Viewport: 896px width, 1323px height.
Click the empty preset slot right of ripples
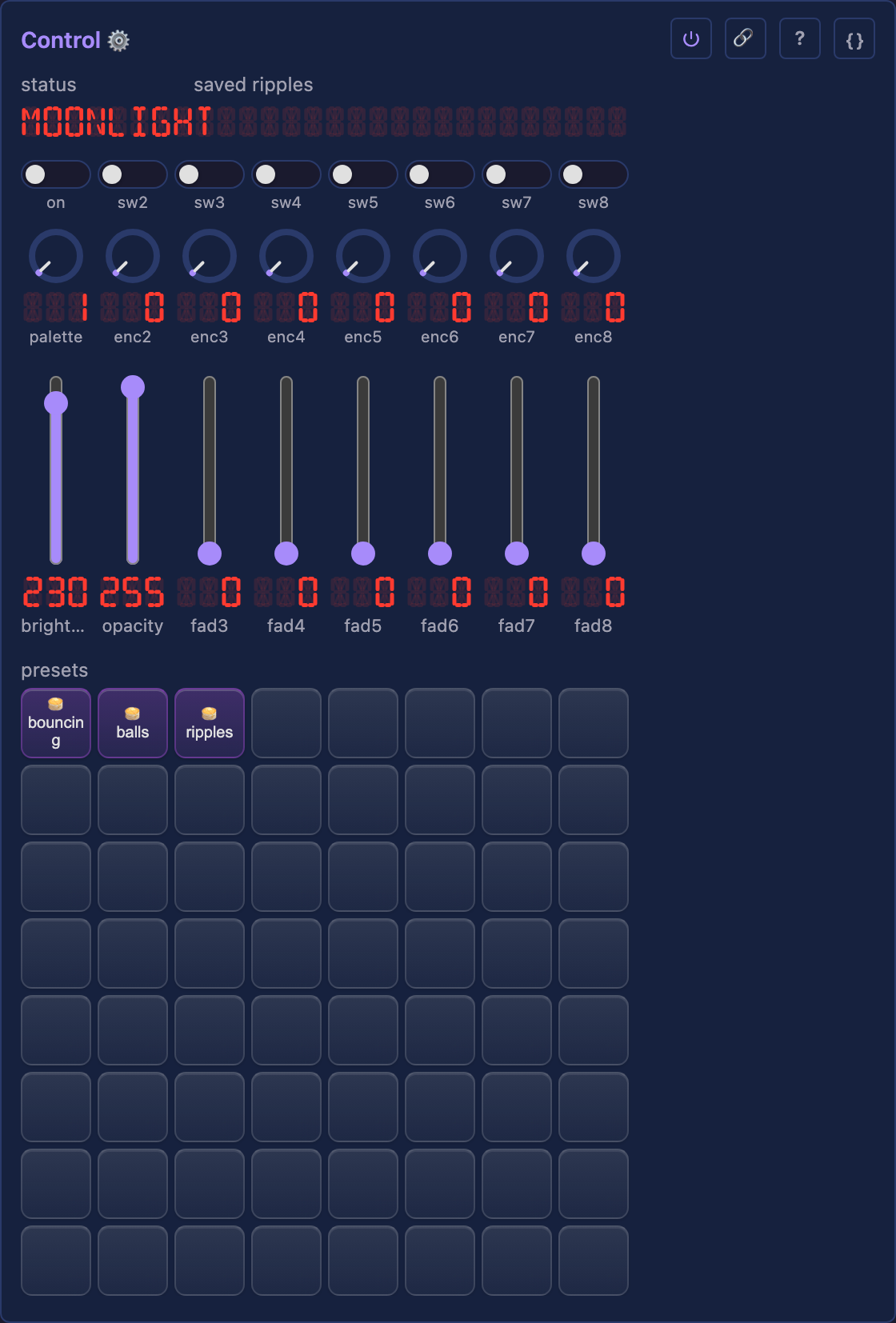[286, 723]
